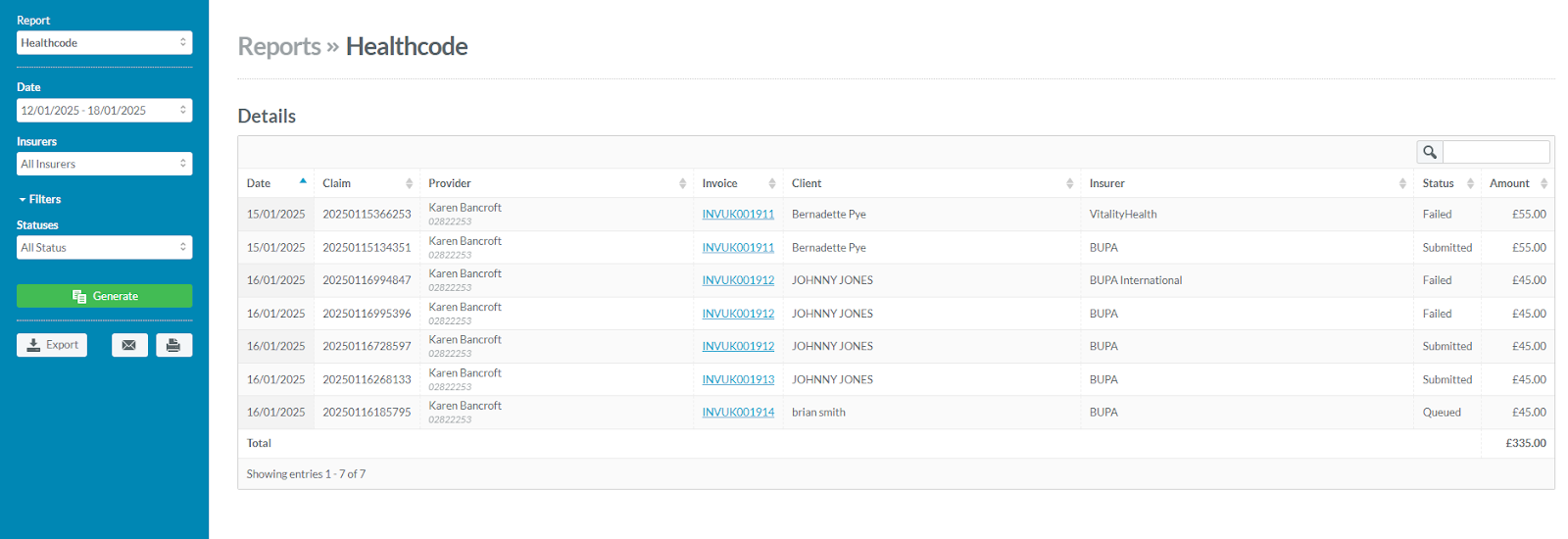The width and height of the screenshot is (1568, 539).
Task: Open the Report dropdown showing Healthcode
Action: (x=104, y=43)
